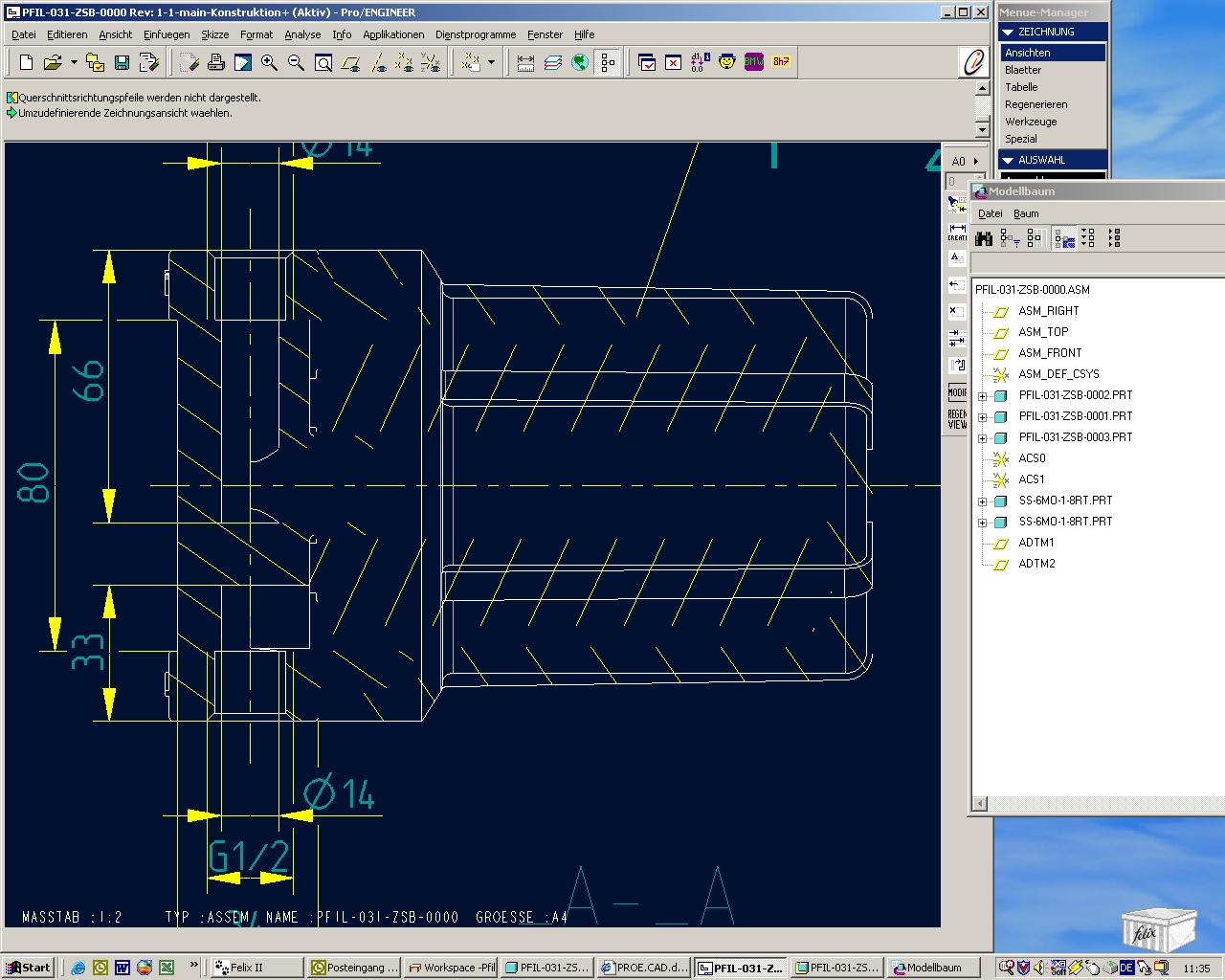Zoom out using the magnifier minus icon
The width and height of the screenshot is (1225, 980).
point(297,62)
